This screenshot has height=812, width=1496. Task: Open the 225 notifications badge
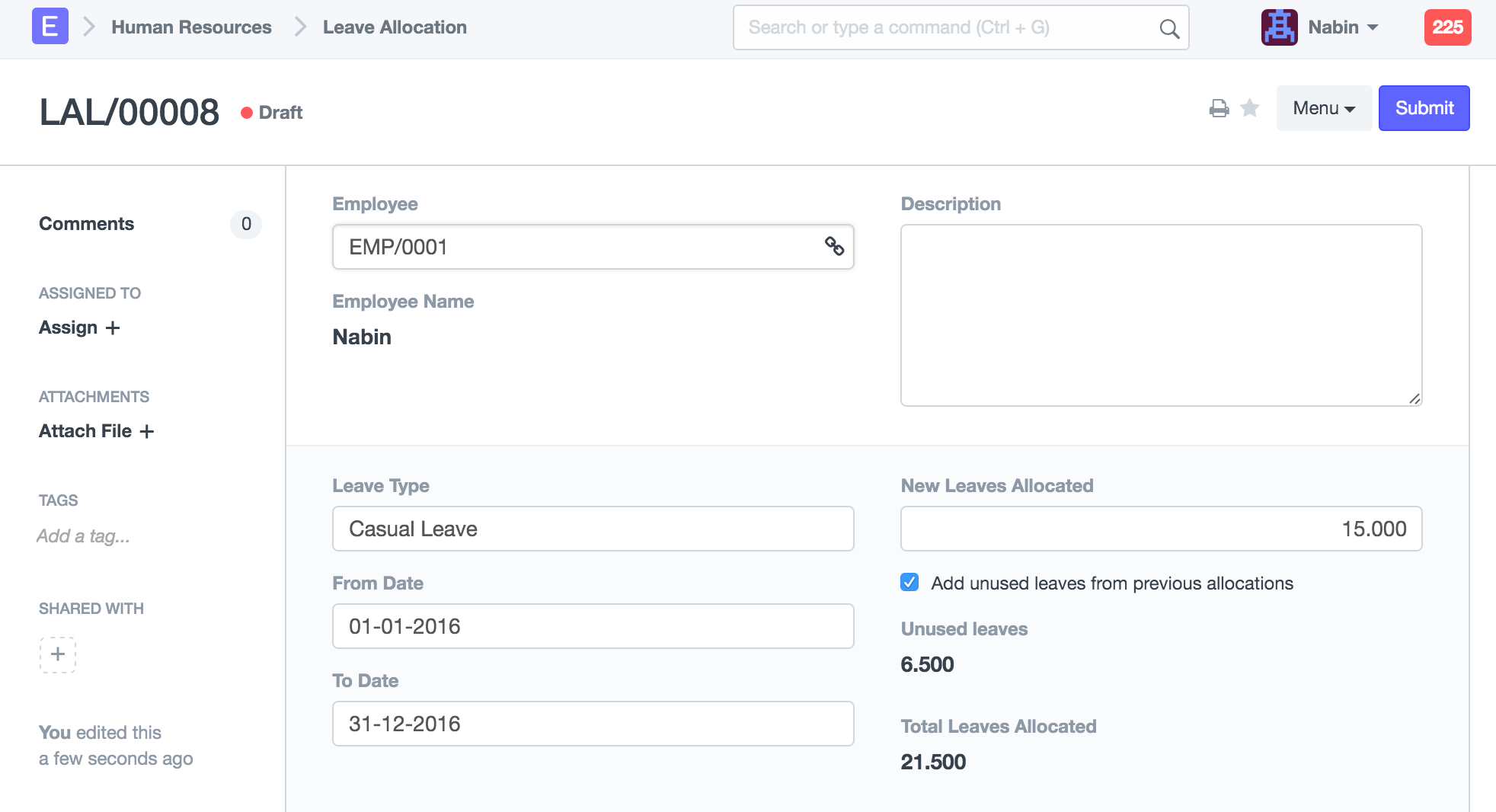coord(1447,27)
